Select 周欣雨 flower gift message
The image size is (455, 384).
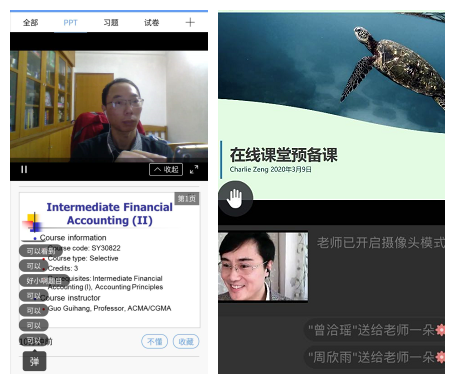tap(375, 357)
